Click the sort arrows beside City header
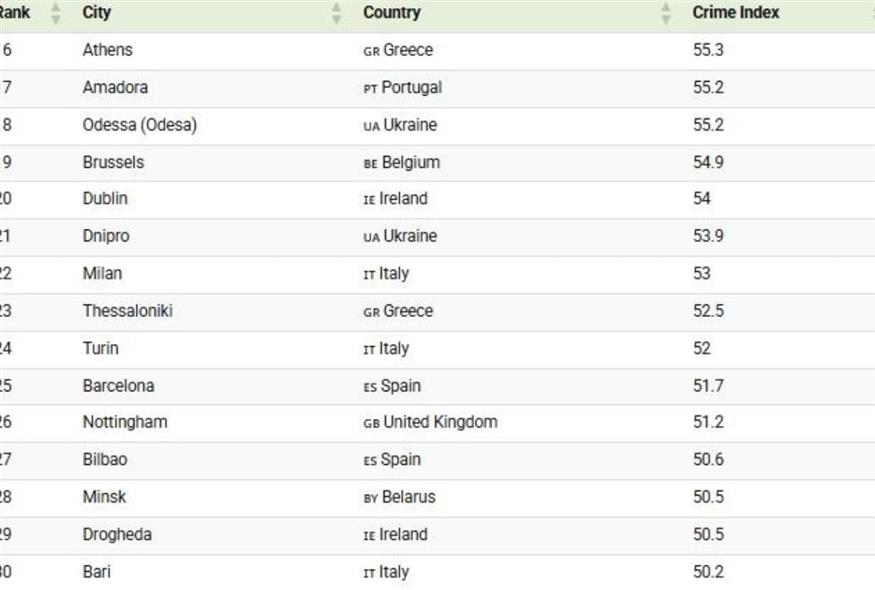875x590 pixels. pos(336,14)
